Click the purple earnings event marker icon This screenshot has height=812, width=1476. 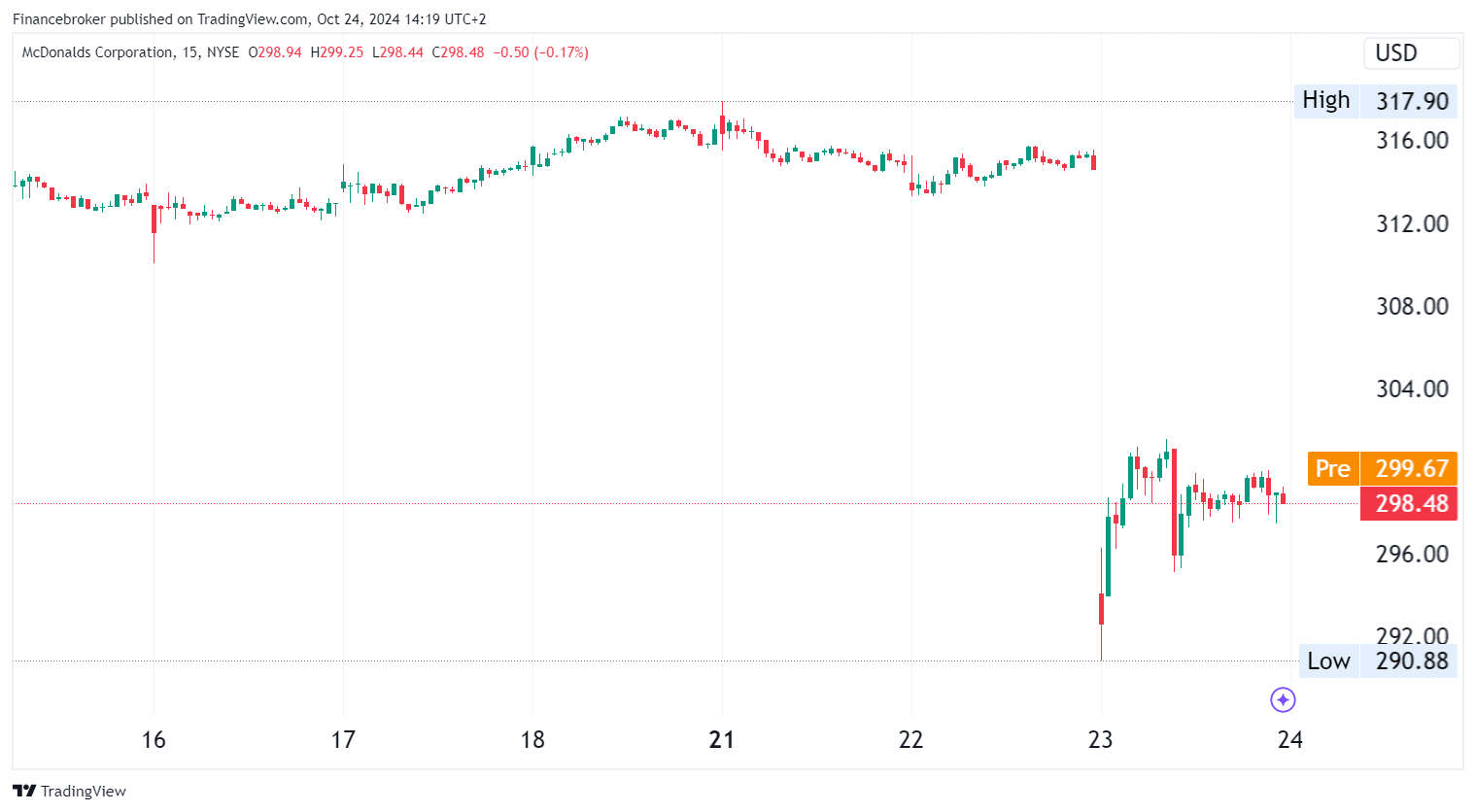[1283, 699]
